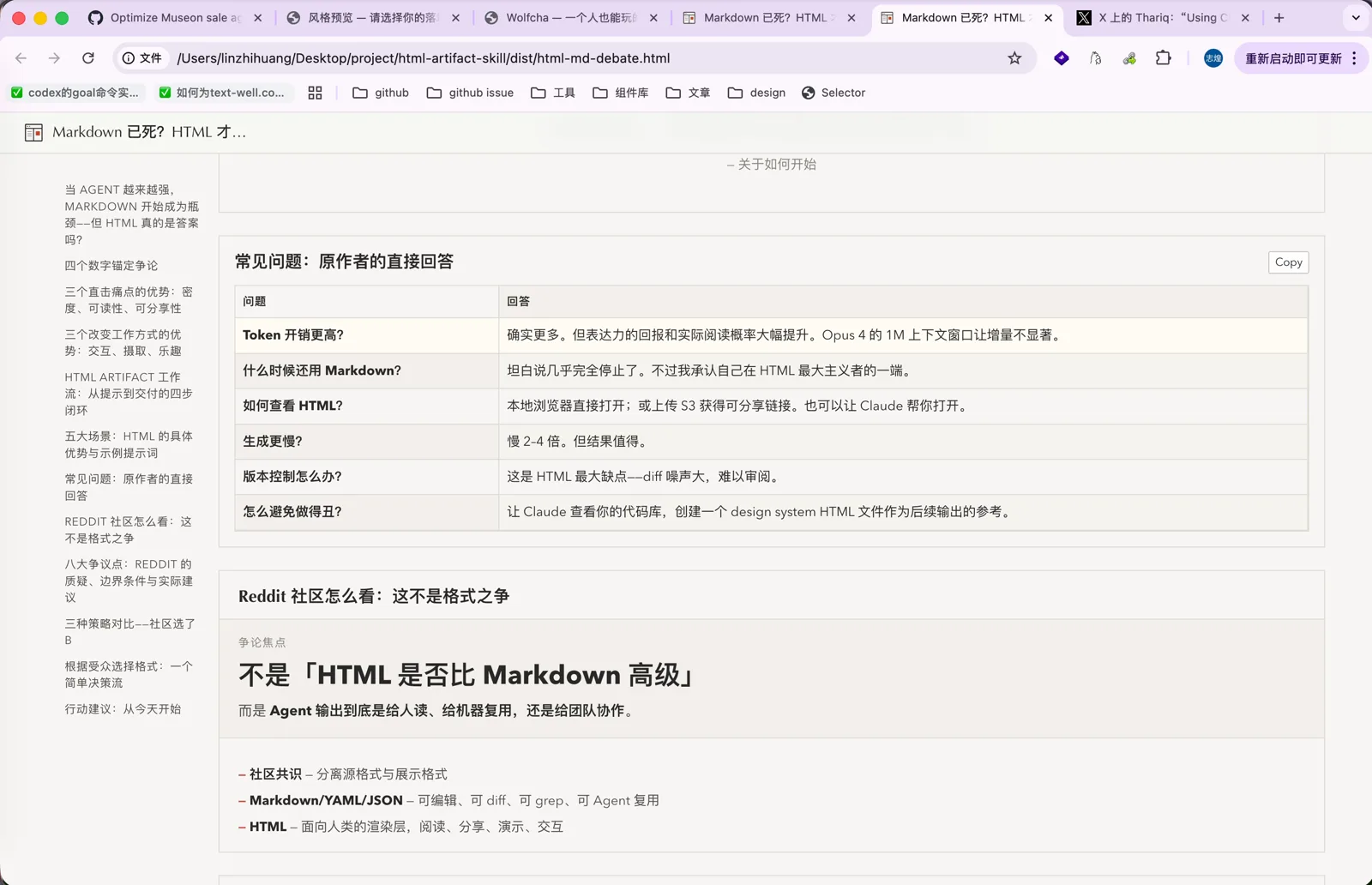This screenshot has width=1372, height=885.
Task: Click the 社区共识 list item
Action: coord(343,774)
